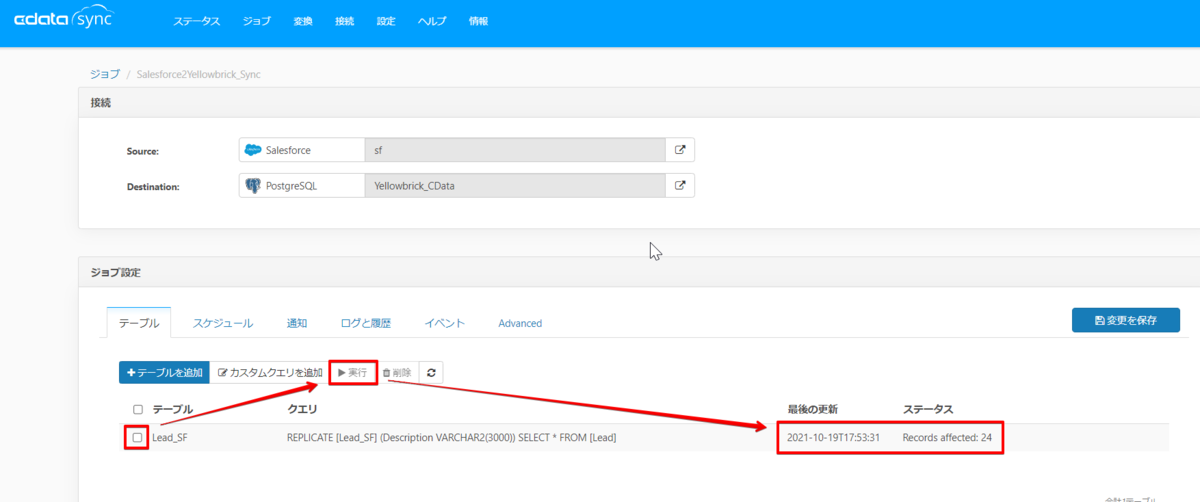Switch to the スケジュール tab
Screen dimensions: 1200x502
pos(223,323)
